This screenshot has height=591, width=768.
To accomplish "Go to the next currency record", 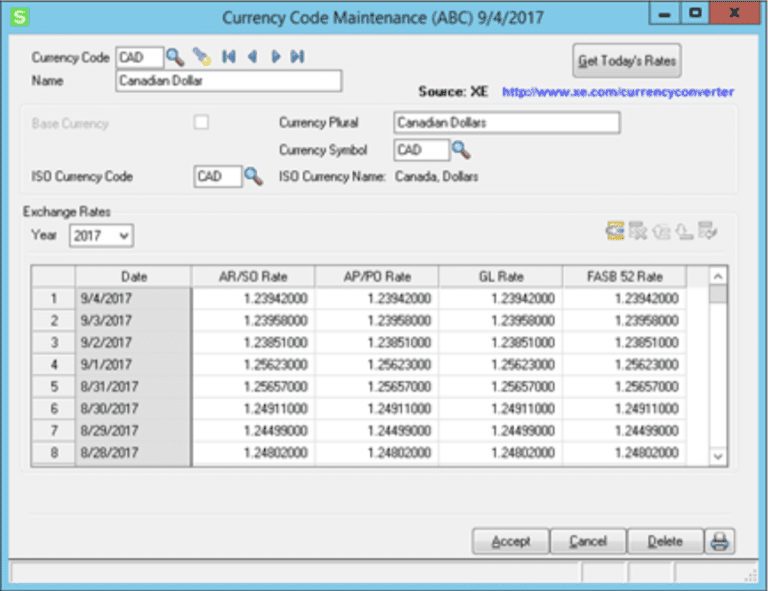I will pos(275,58).
